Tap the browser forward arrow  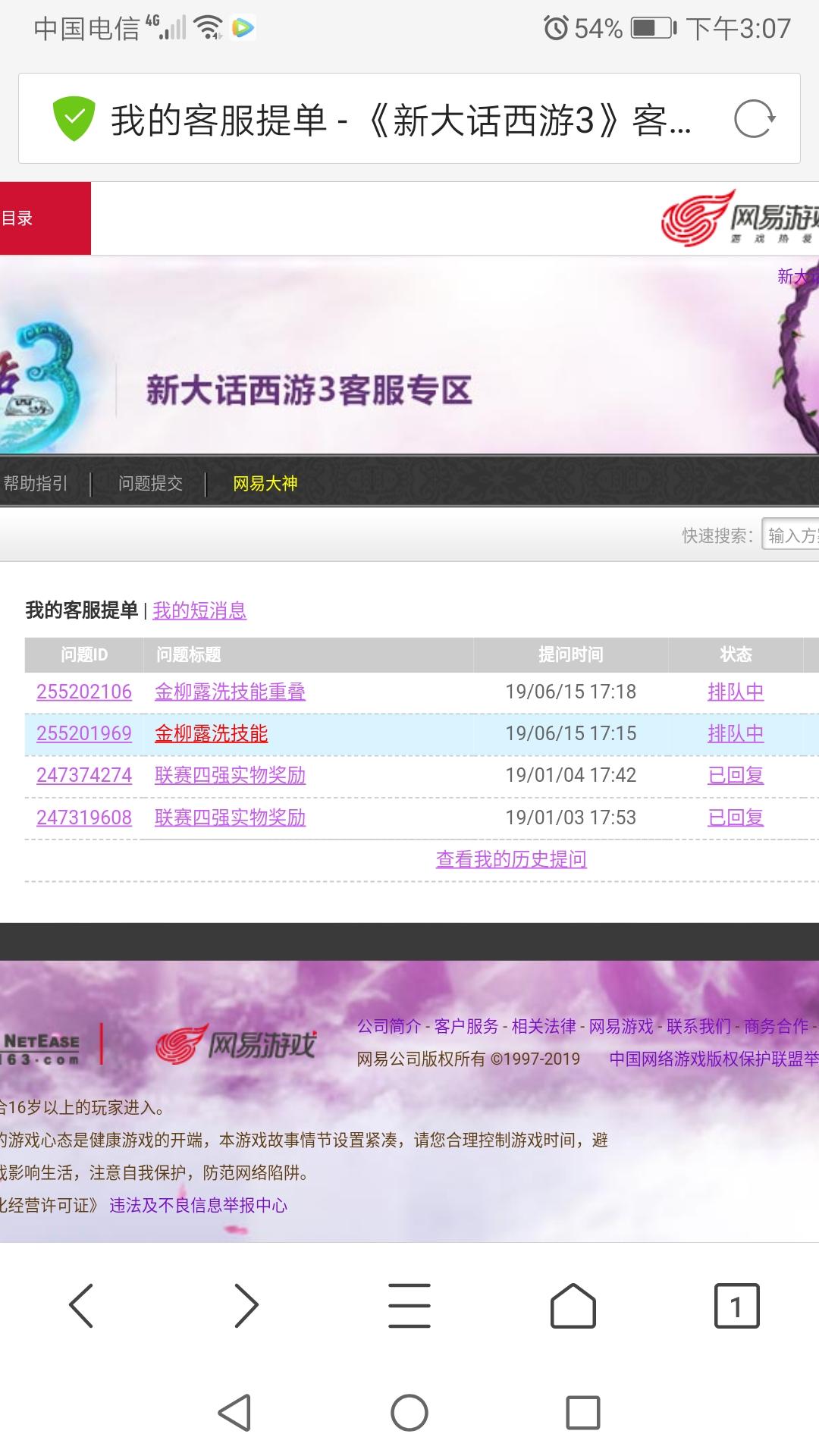[246, 1305]
